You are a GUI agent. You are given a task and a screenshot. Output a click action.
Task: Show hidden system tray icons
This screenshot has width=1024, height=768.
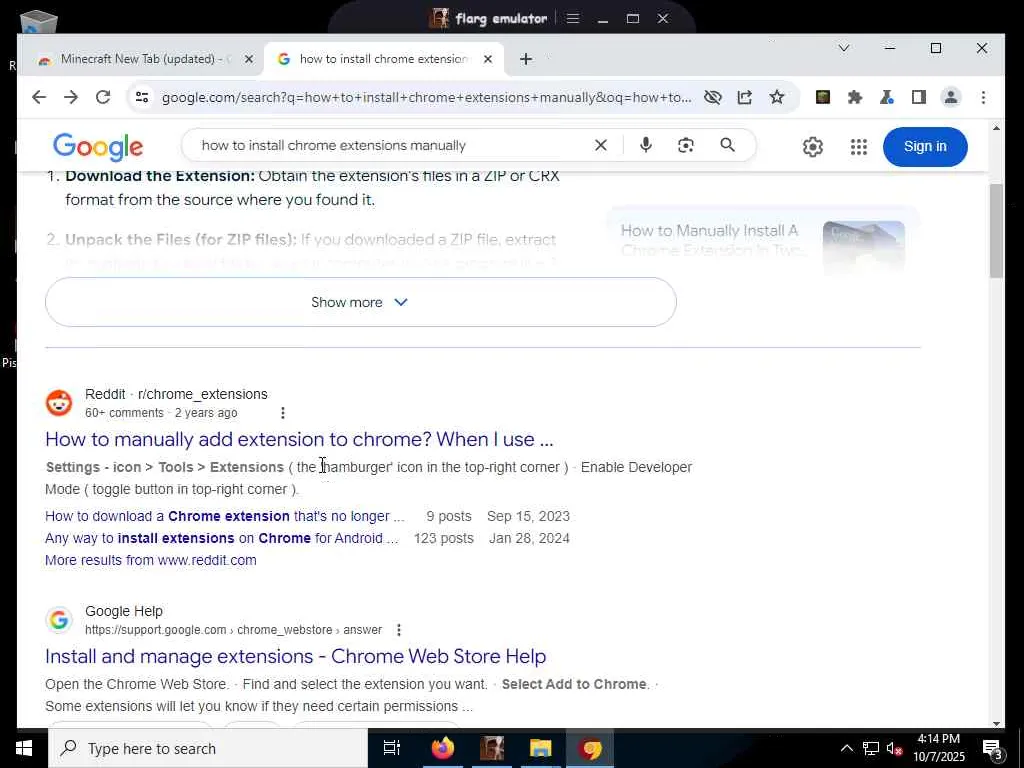[846, 748]
